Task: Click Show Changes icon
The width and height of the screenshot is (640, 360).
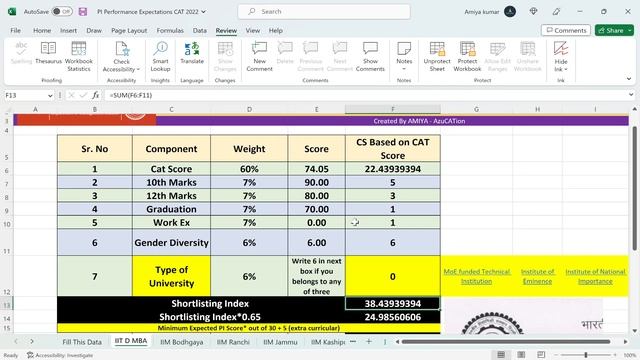Action: [225, 56]
